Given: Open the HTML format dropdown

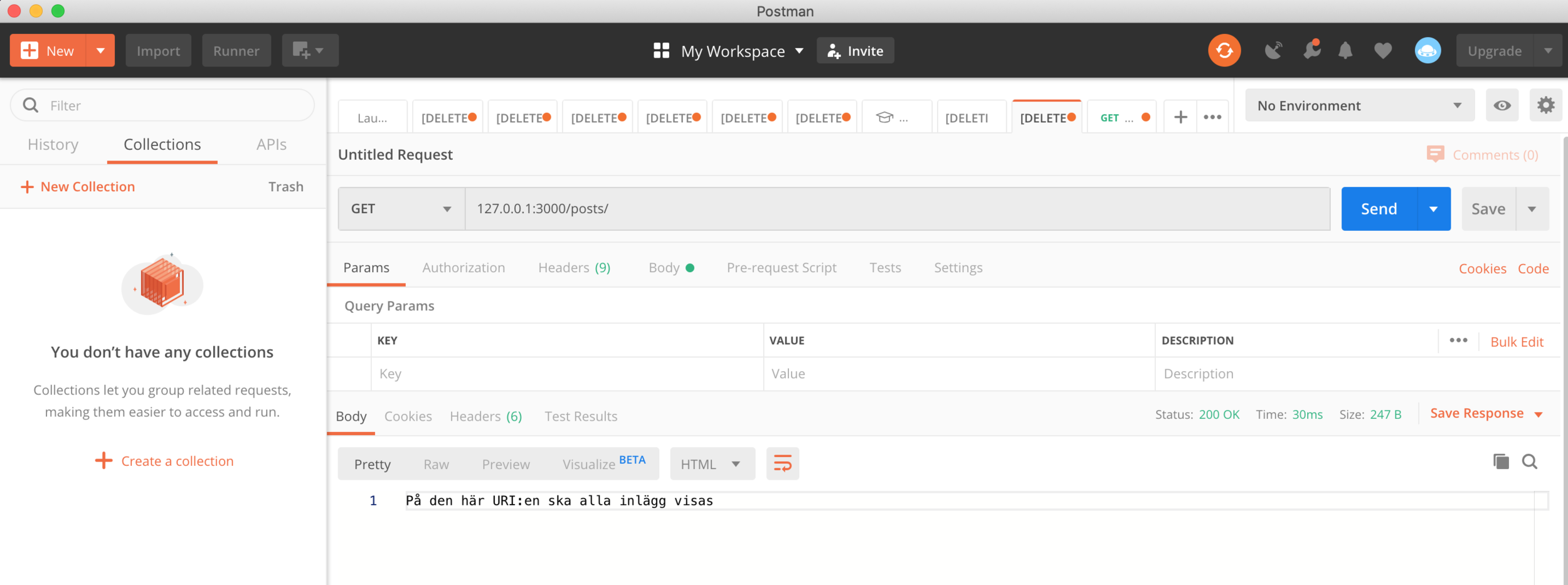Looking at the screenshot, I should click(712, 464).
